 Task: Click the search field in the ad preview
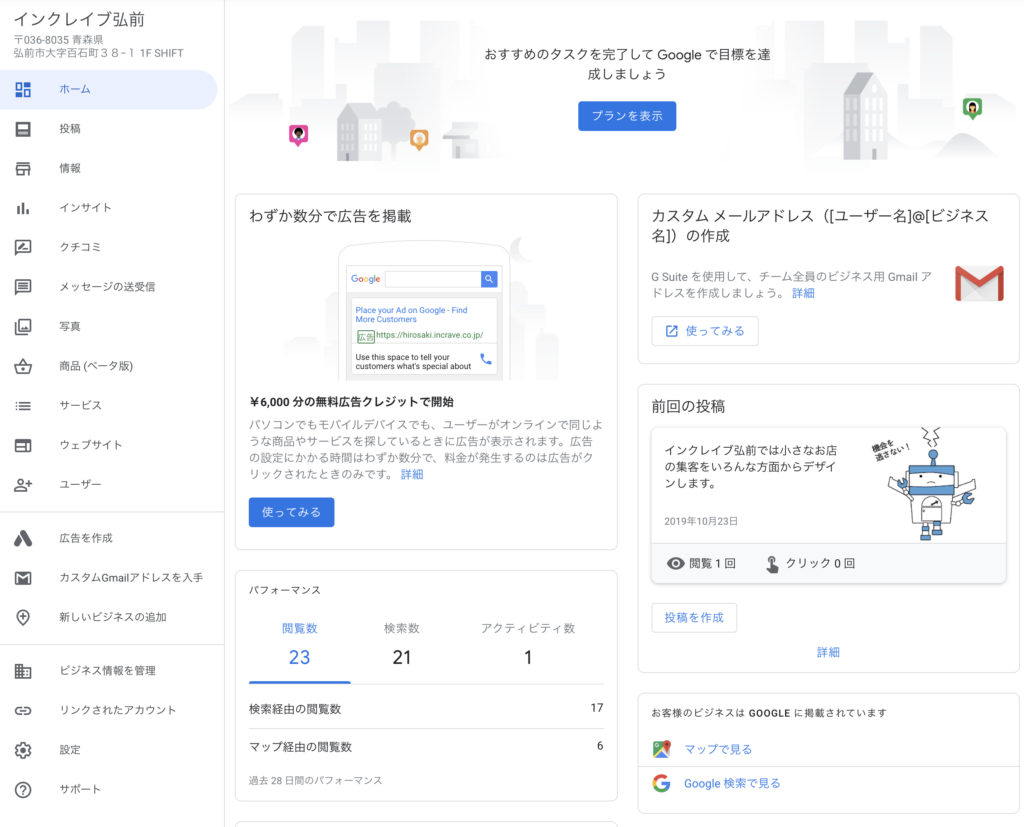[x=433, y=279]
